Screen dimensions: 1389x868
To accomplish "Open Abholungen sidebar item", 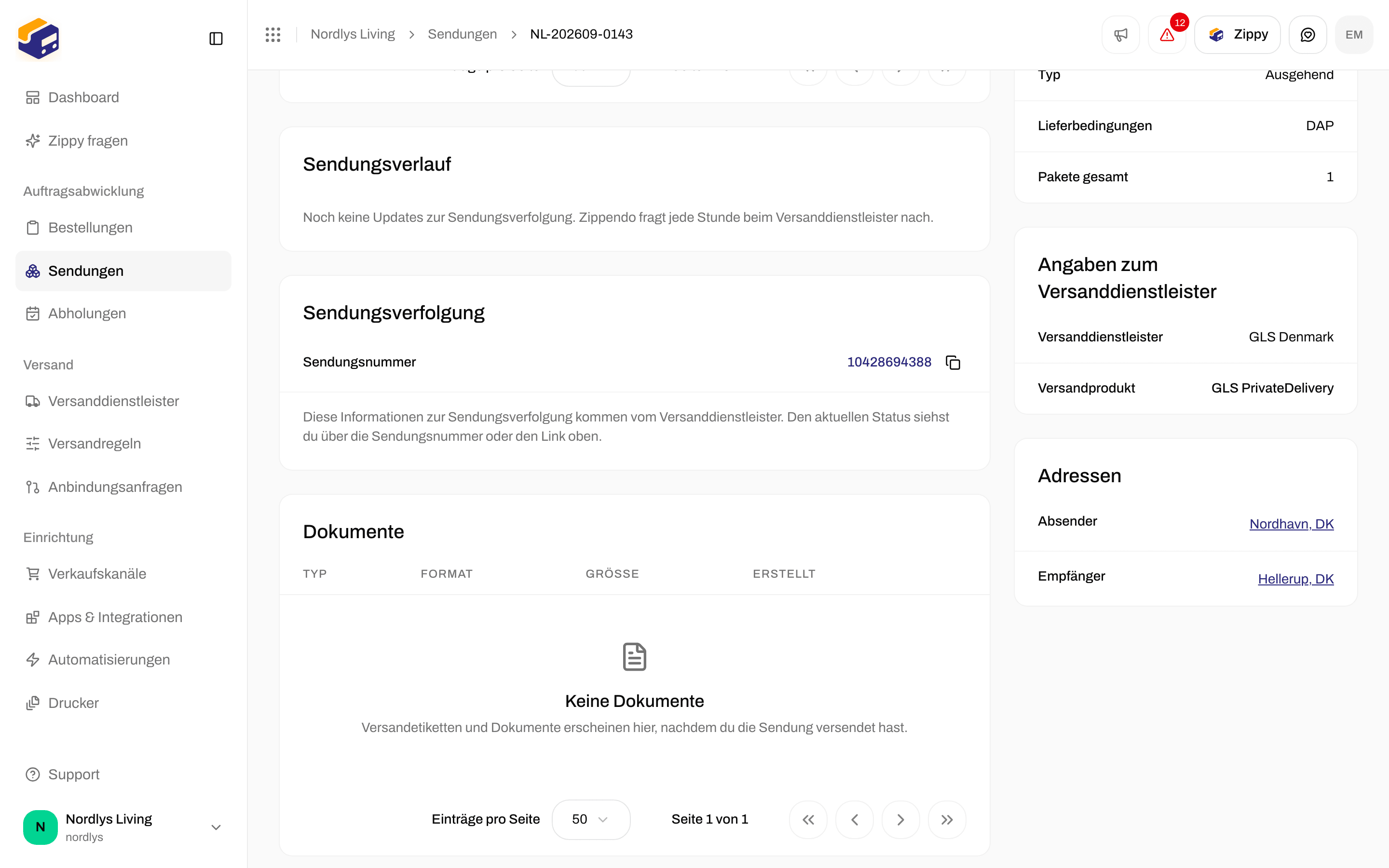I will click(123, 313).
